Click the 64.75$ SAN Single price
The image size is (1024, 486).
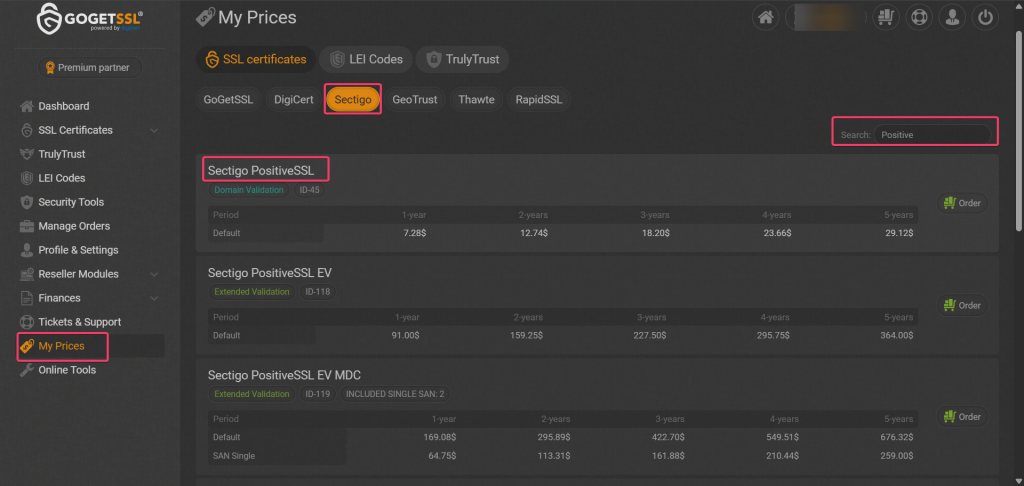coord(443,455)
